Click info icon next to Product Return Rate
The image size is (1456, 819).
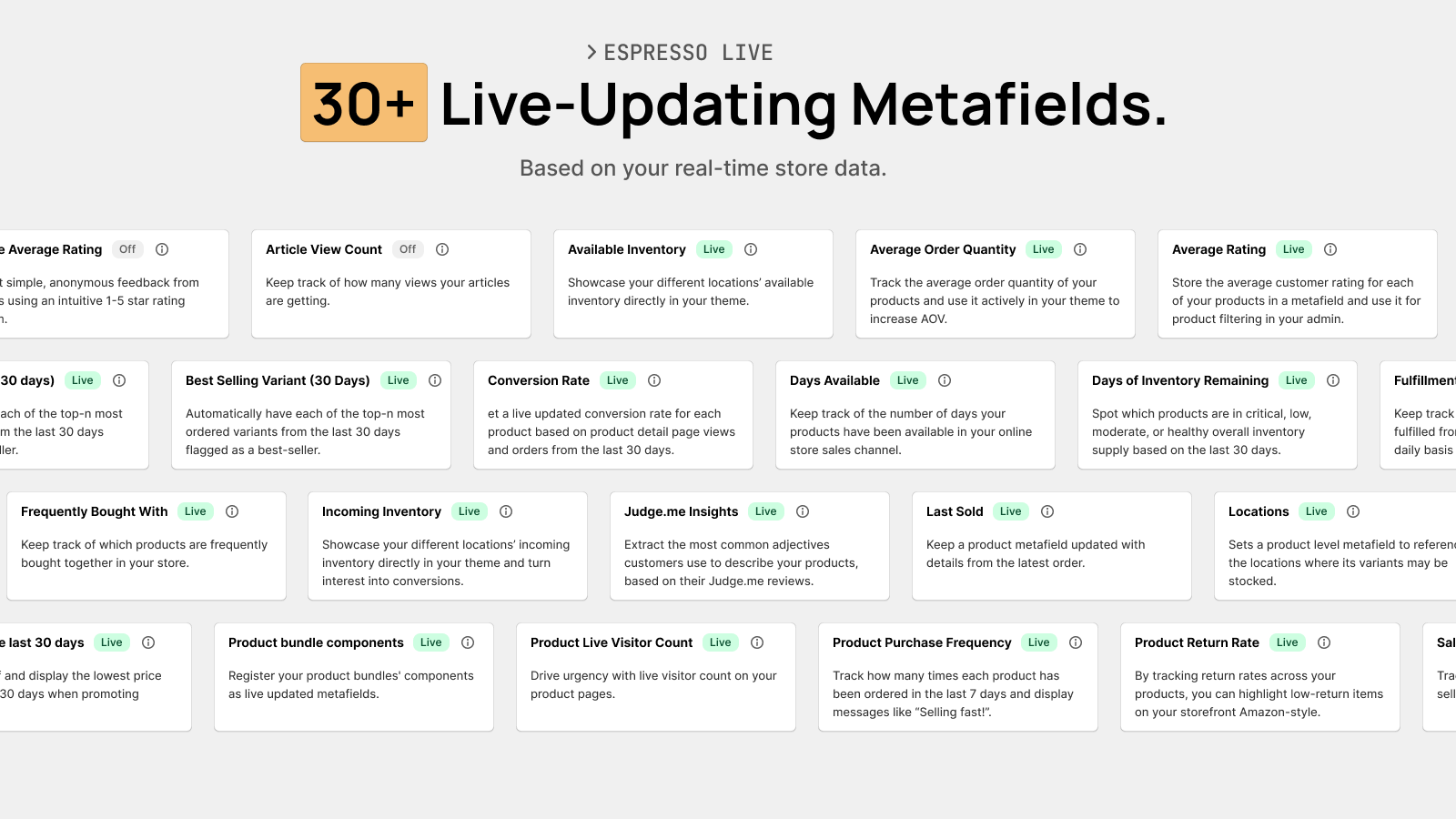(1324, 642)
